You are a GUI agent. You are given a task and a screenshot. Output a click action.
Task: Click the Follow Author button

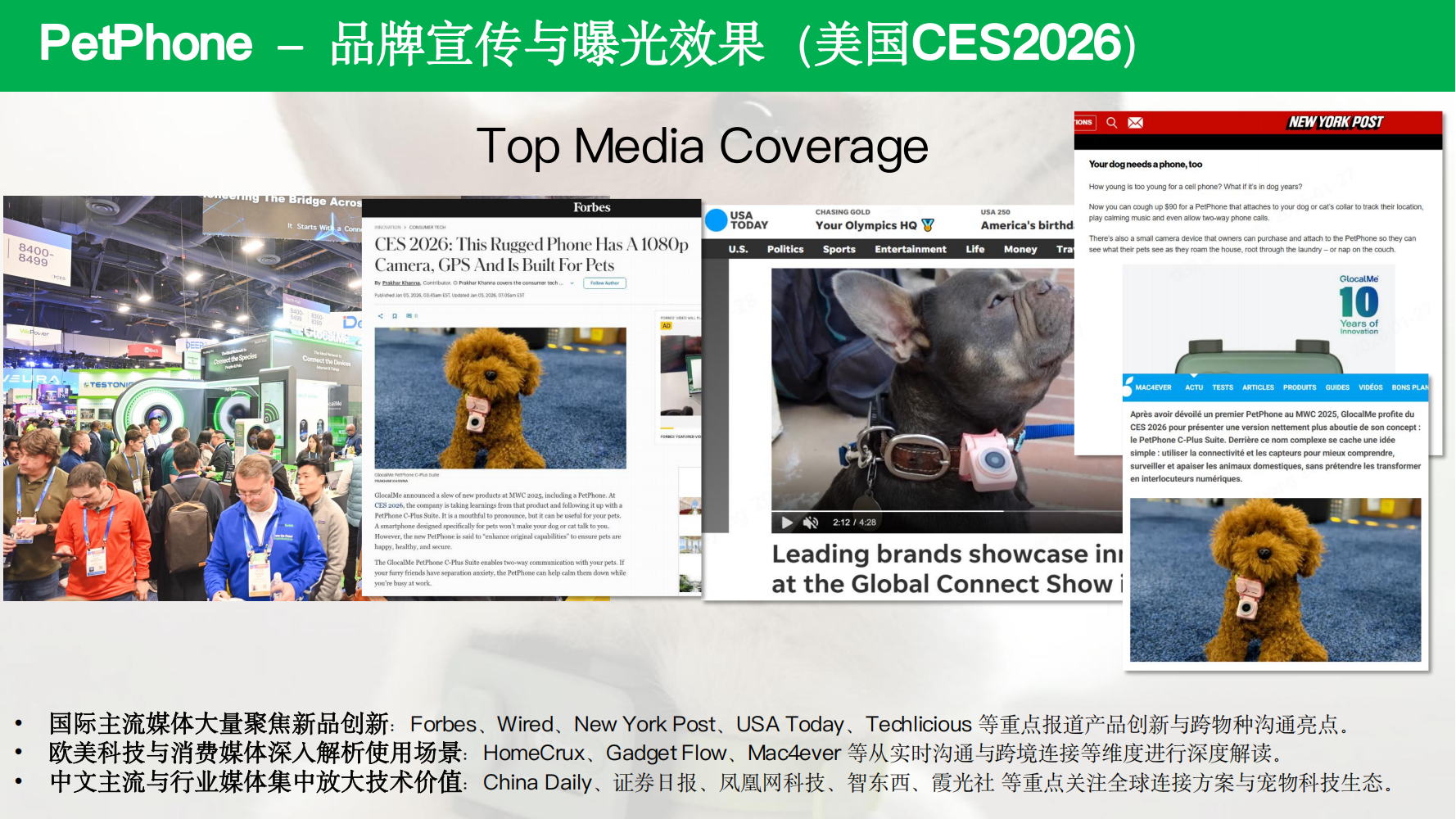tap(605, 283)
